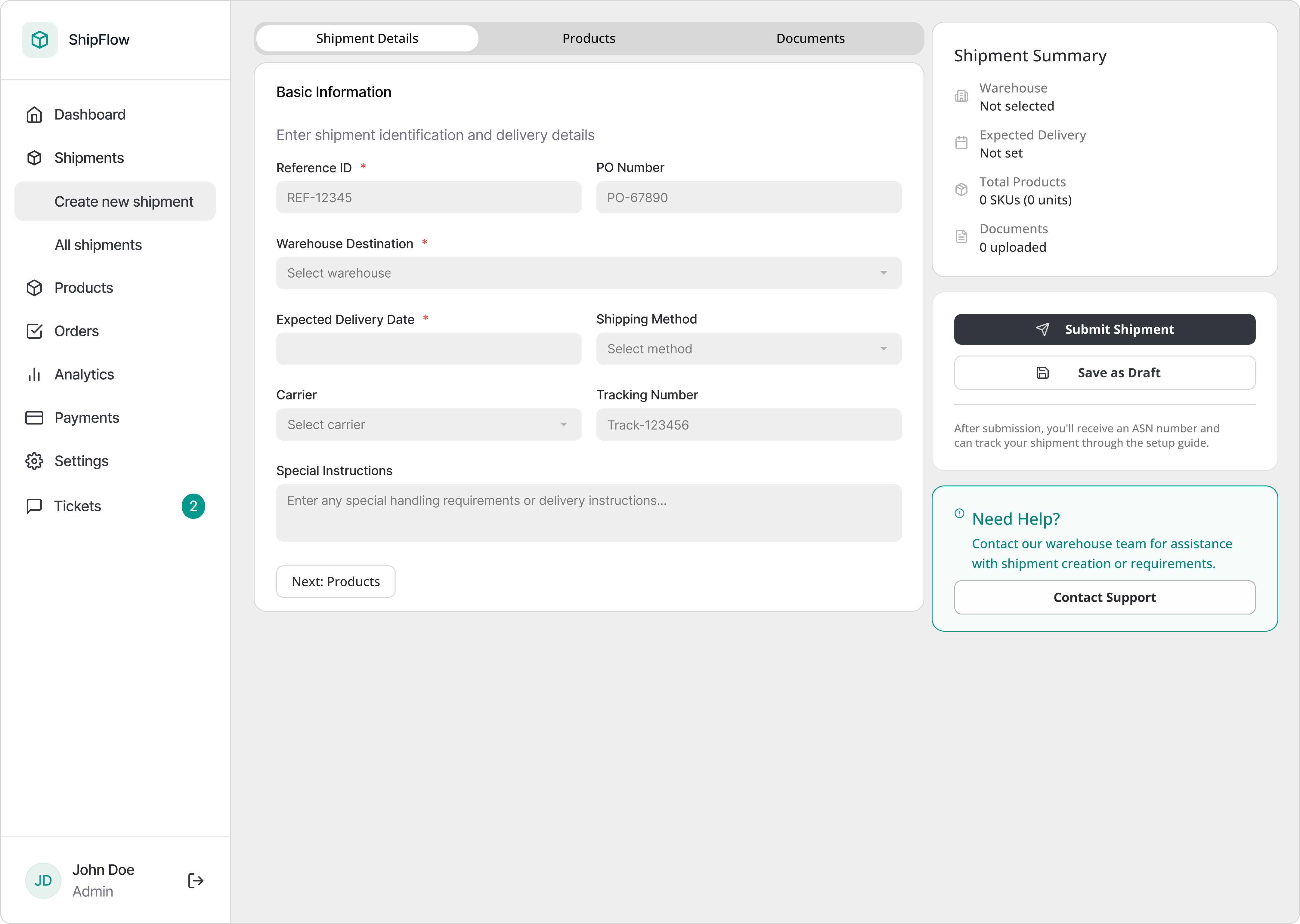Select All shipments in sidebar

point(98,245)
